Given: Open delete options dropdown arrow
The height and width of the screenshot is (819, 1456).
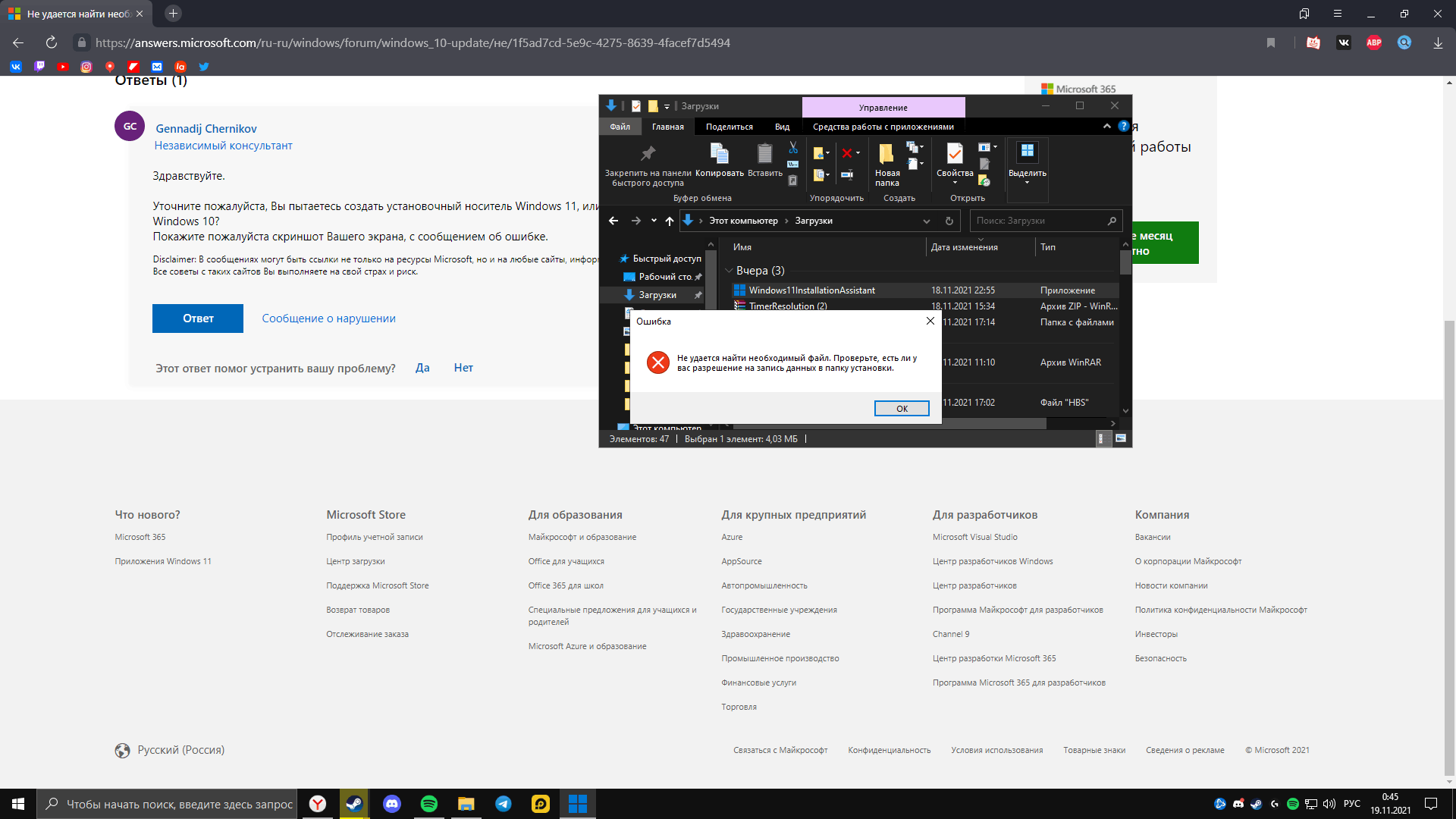Looking at the screenshot, I should [858, 152].
